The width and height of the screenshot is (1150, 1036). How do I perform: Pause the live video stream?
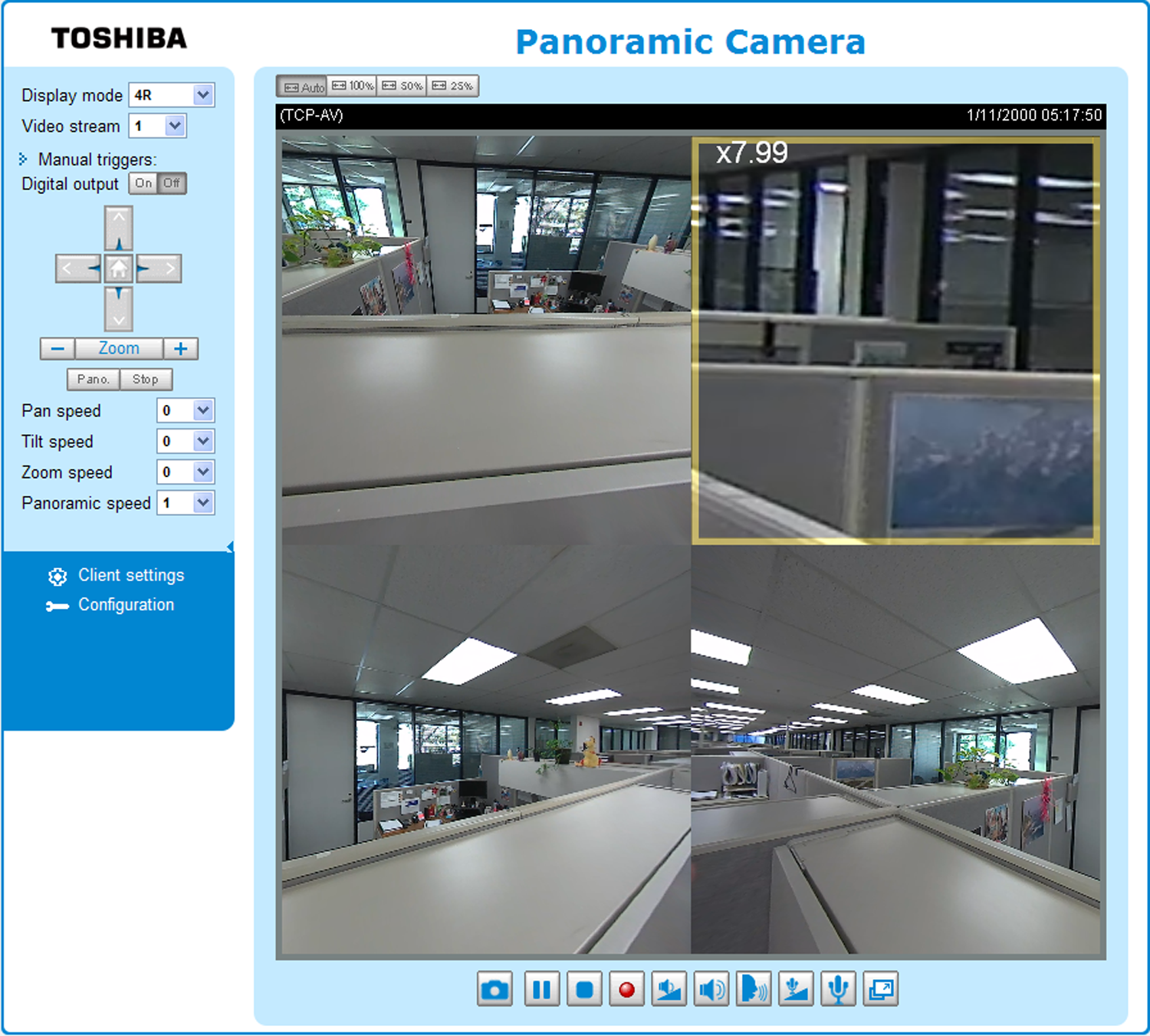tap(541, 989)
